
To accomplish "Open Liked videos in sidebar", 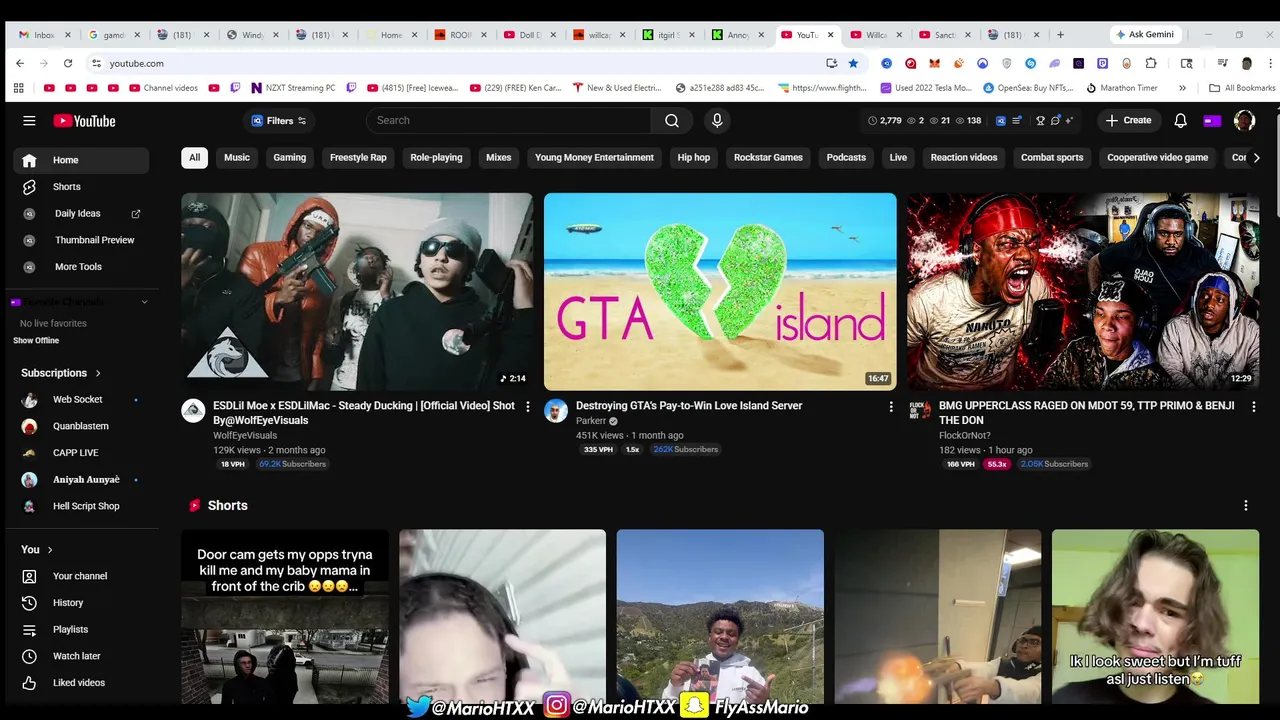I will point(81,683).
